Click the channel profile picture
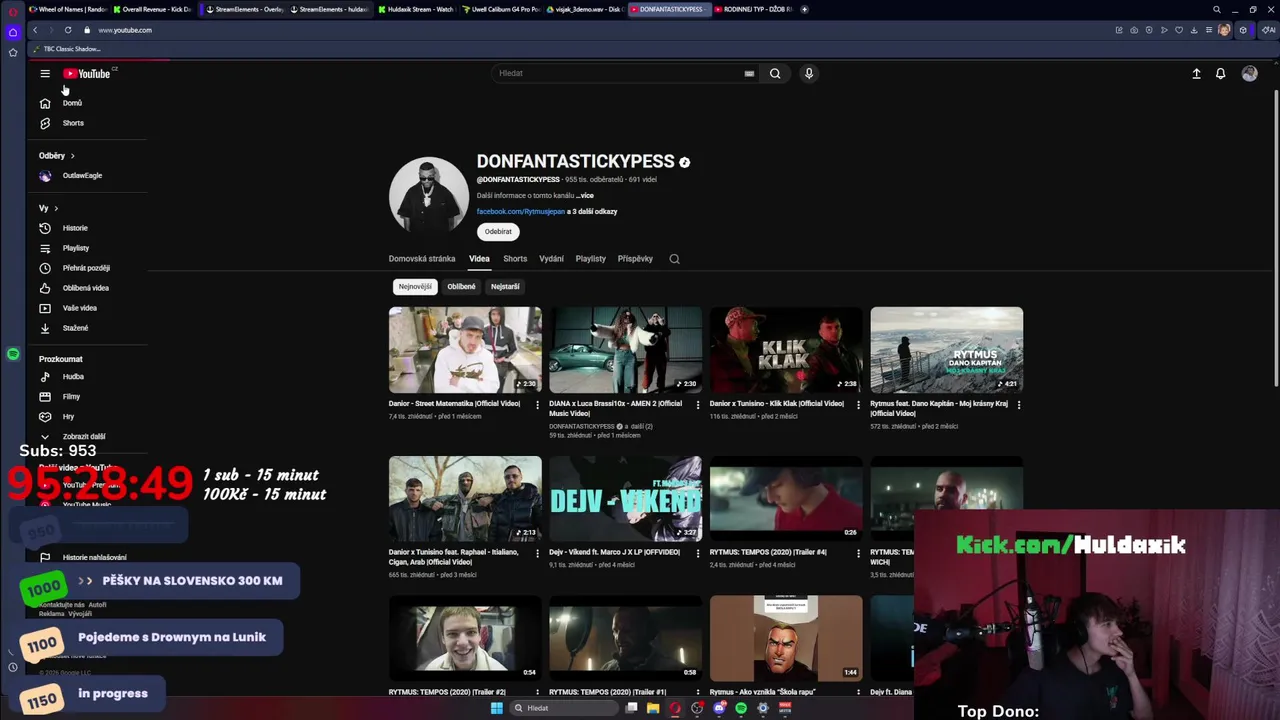1280x720 pixels. pyautogui.click(x=428, y=195)
